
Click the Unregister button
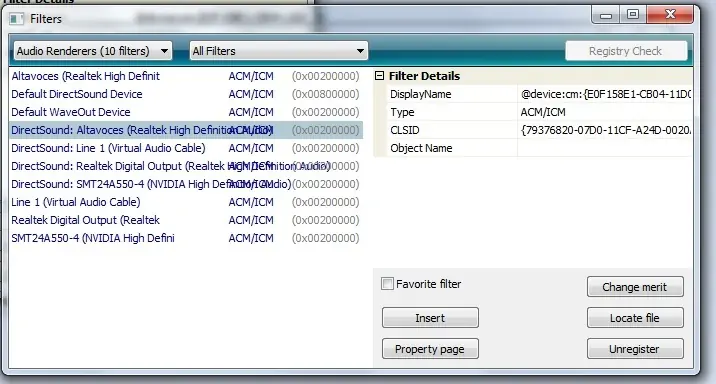tap(635, 349)
